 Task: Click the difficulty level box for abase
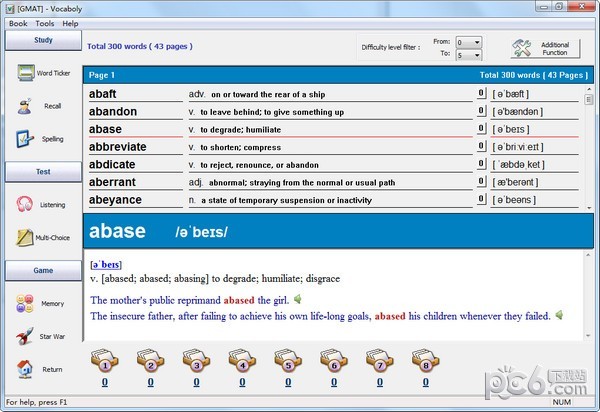pyautogui.click(x=482, y=128)
